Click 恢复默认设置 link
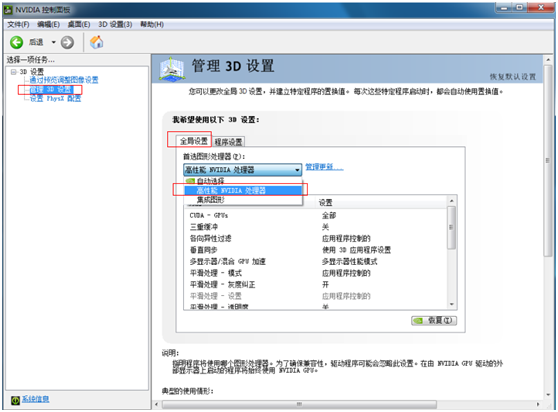 tap(513, 76)
